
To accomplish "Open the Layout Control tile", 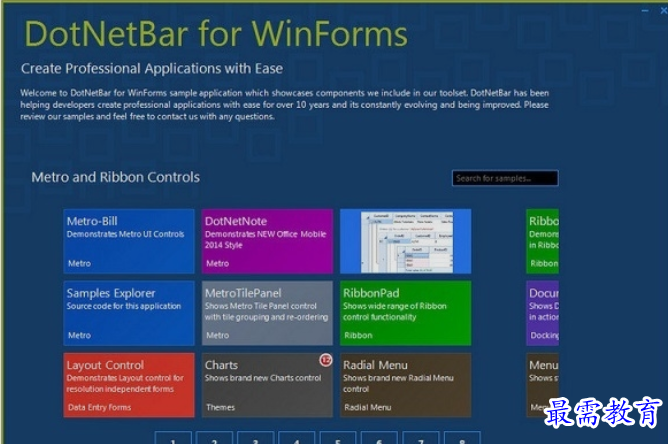I will click(x=129, y=385).
